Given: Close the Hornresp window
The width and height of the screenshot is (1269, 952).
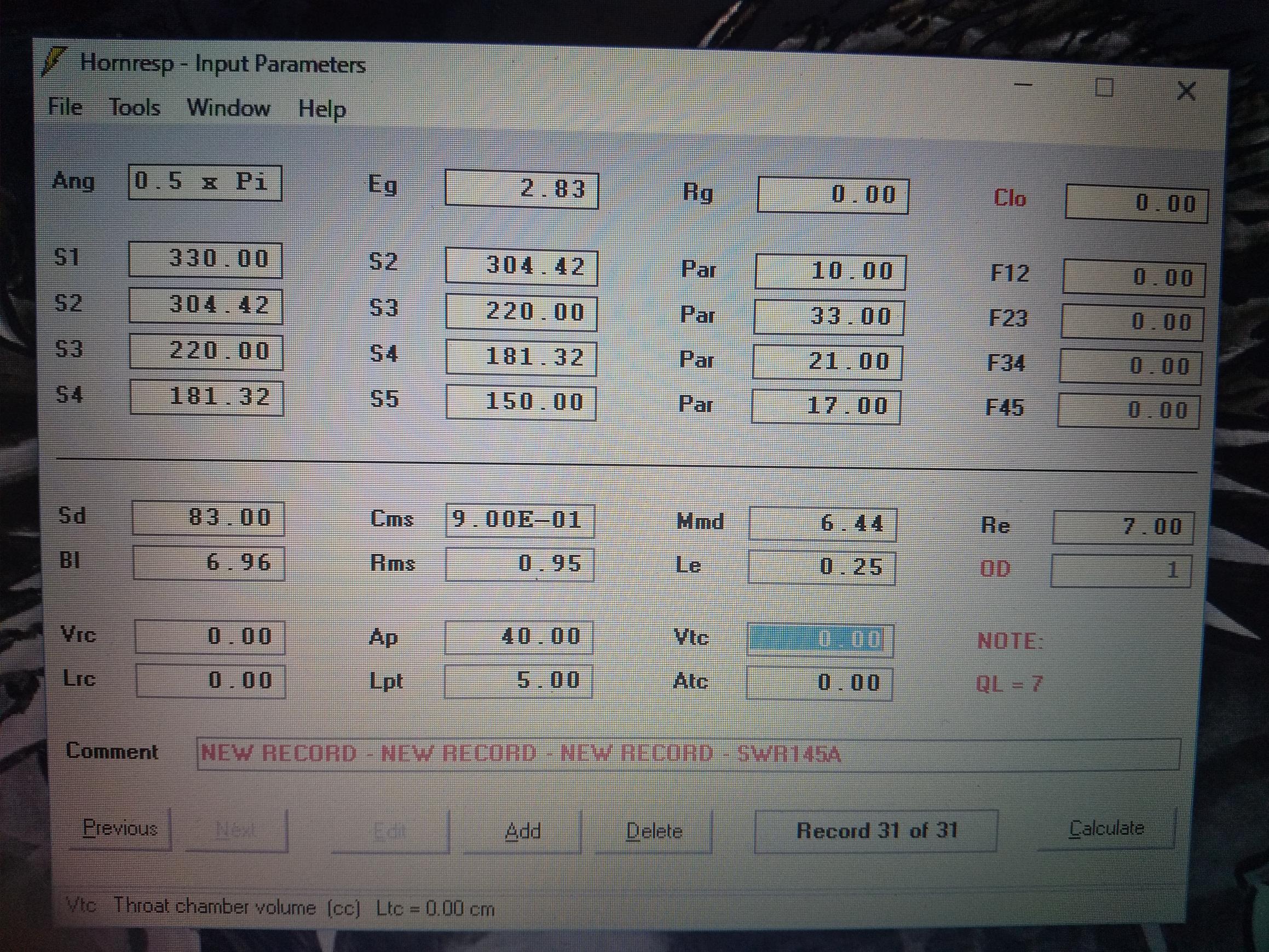Looking at the screenshot, I should (x=1186, y=91).
